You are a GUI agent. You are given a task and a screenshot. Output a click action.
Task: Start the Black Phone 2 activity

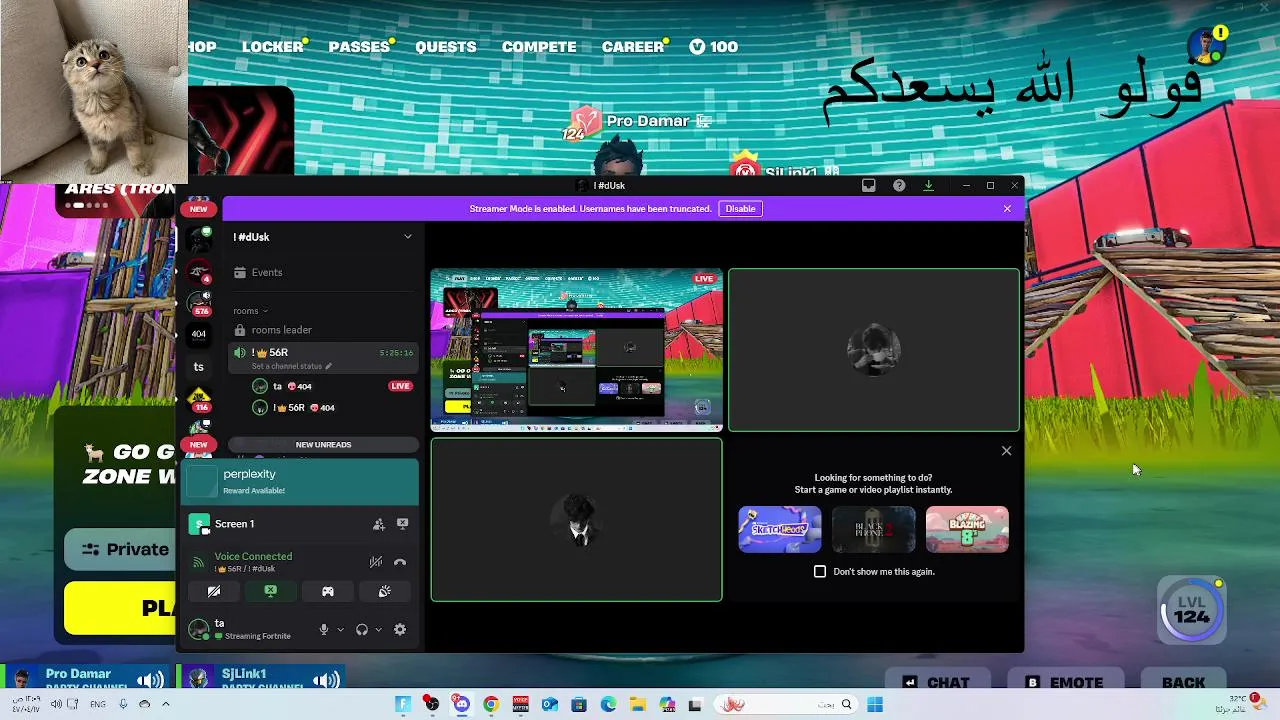[x=873, y=529]
